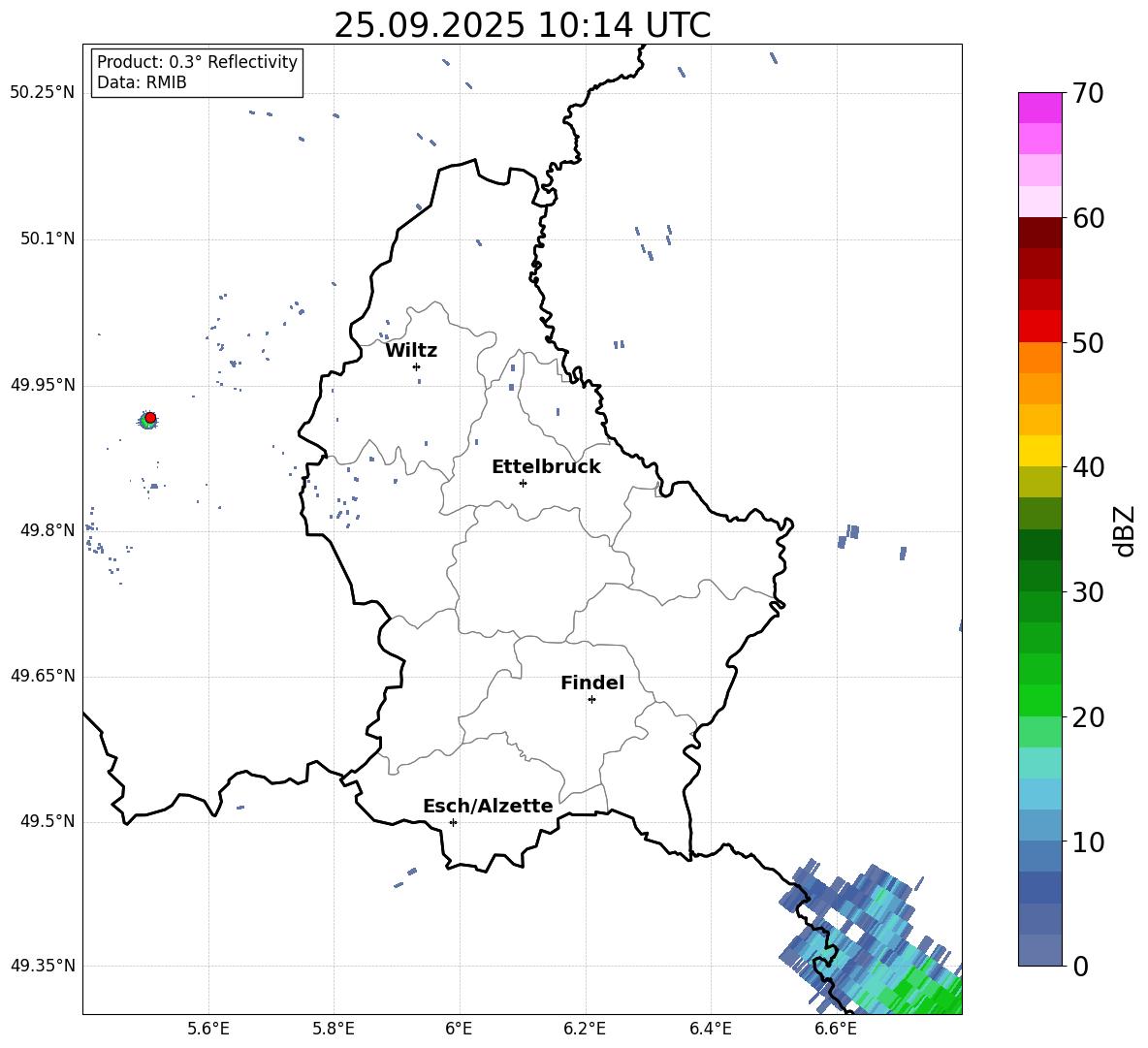Click the Data: RMIB text
The height and width of the screenshot is (1048, 1148).
[142, 82]
